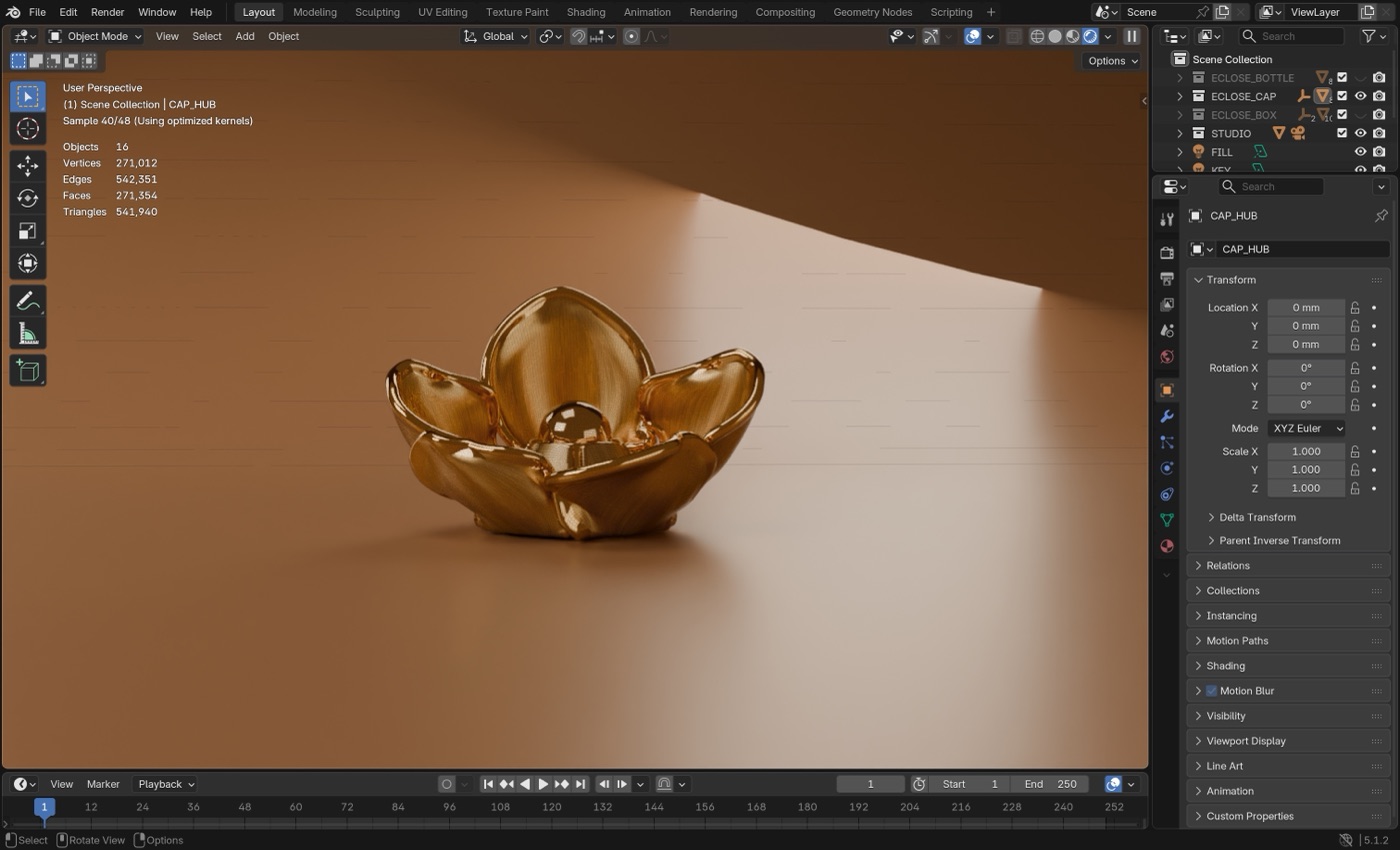Expand the Relations panel
1400x850 pixels.
(x=1288, y=566)
